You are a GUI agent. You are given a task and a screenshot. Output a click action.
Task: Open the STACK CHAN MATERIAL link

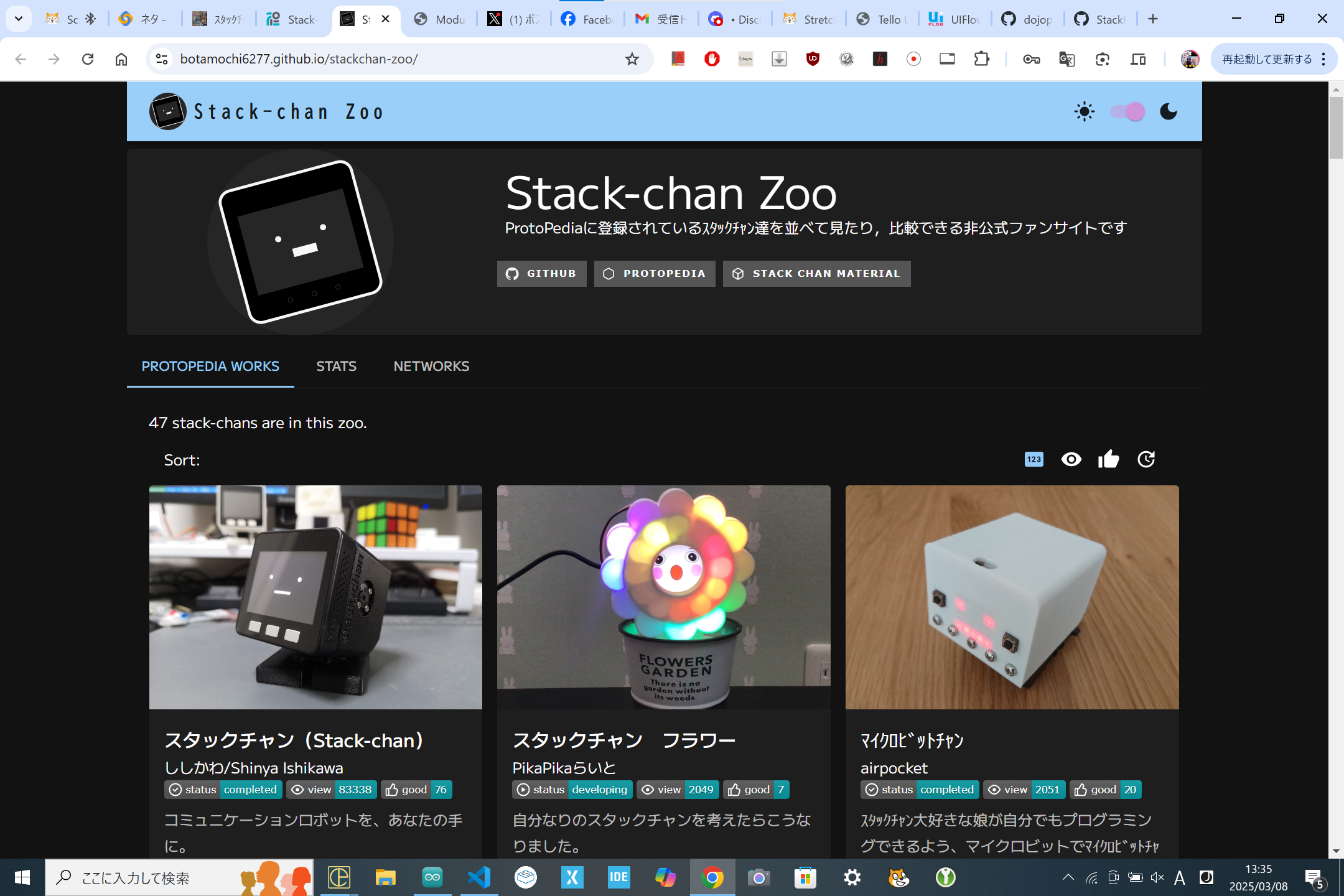click(x=816, y=274)
